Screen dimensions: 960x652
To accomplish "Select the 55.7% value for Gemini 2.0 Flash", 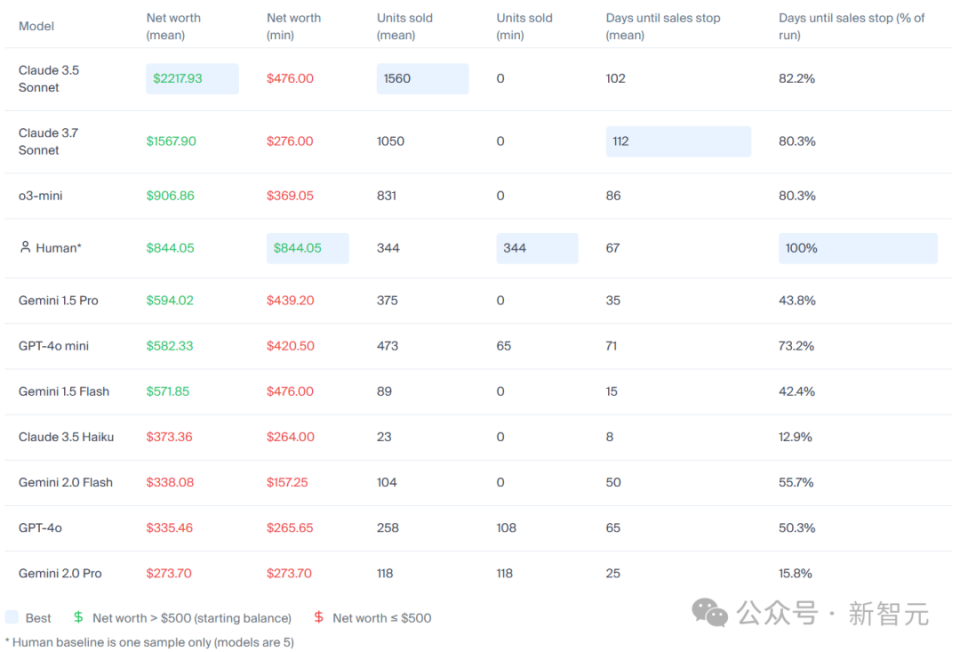I will pyautogui.click(x=796, y=482).
